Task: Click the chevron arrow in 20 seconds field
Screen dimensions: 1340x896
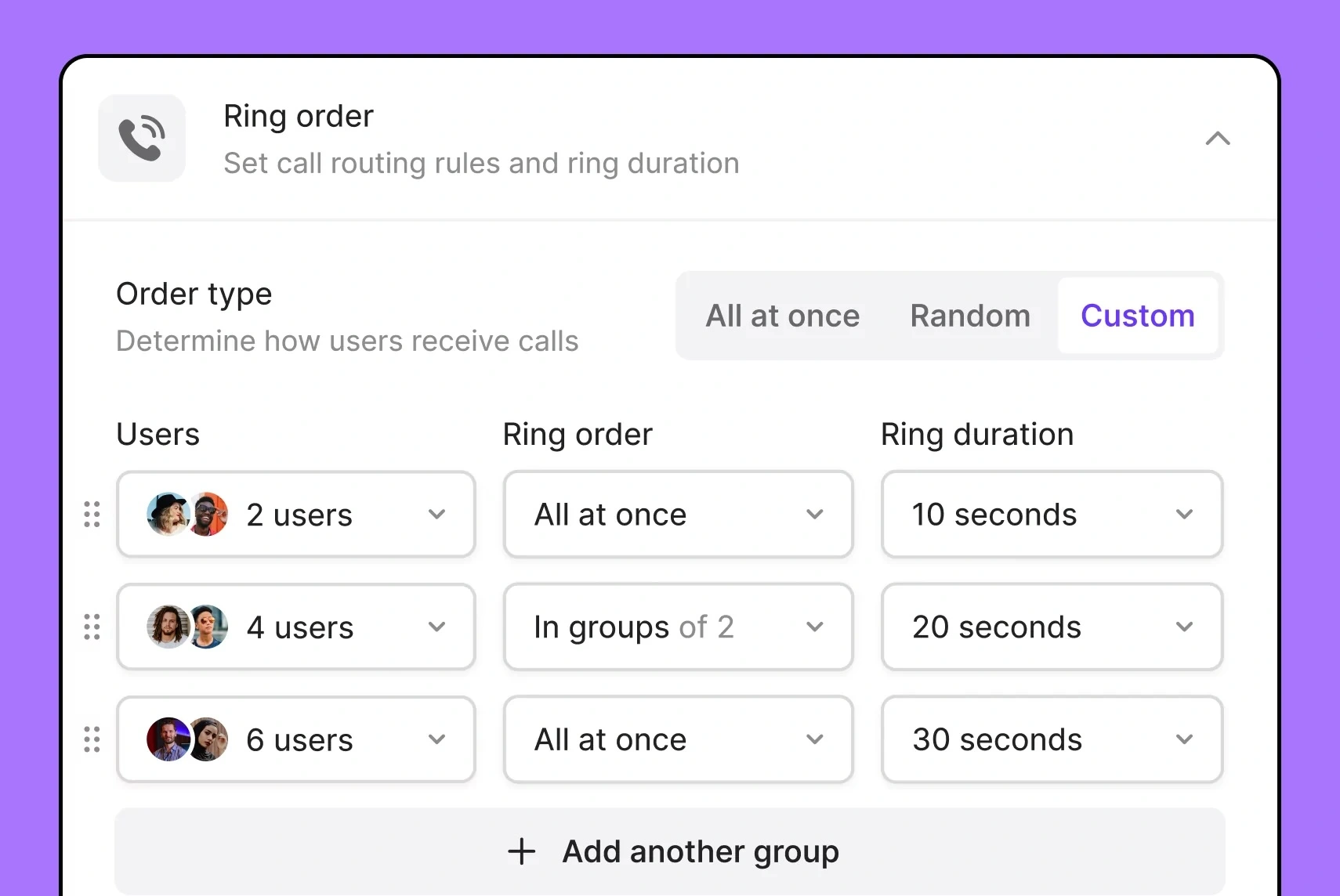Action: click(1184, 627)
